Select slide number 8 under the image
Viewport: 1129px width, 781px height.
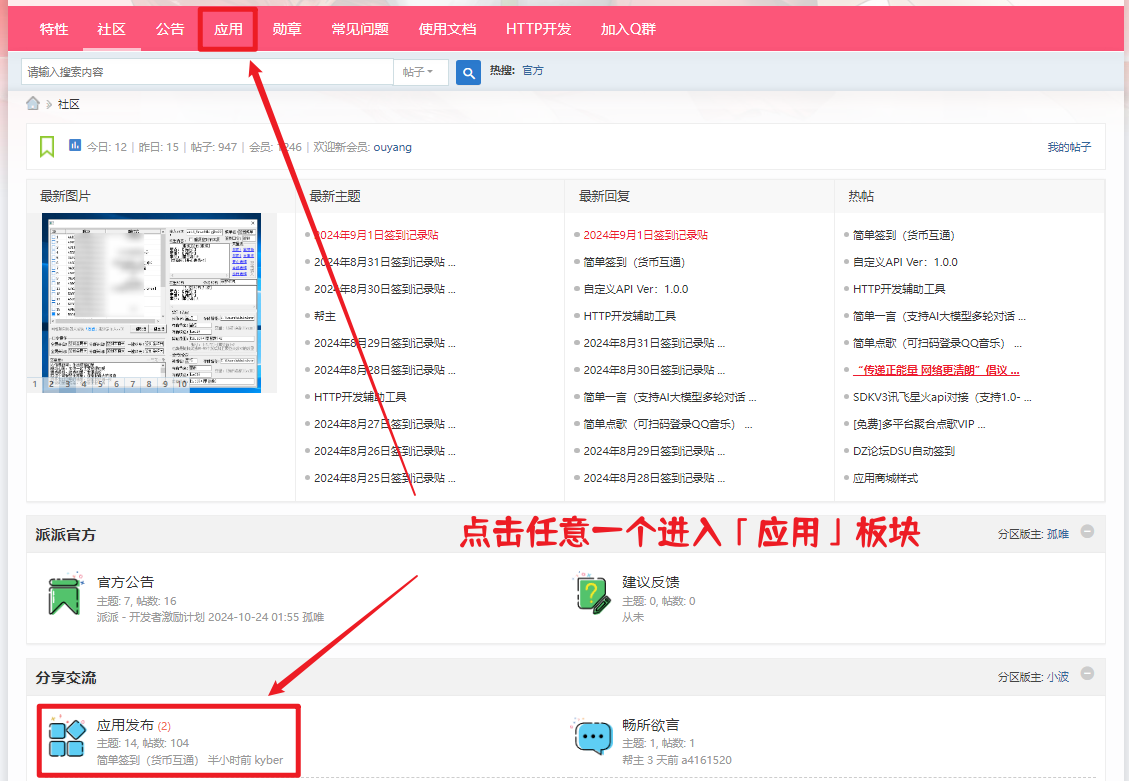pos(149,384)
